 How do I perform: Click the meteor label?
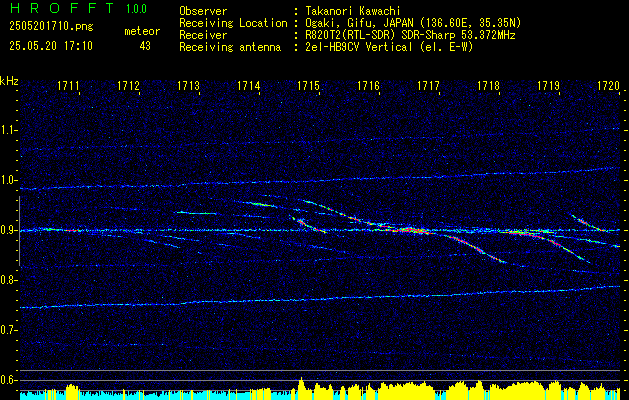[x=142, y=32]
